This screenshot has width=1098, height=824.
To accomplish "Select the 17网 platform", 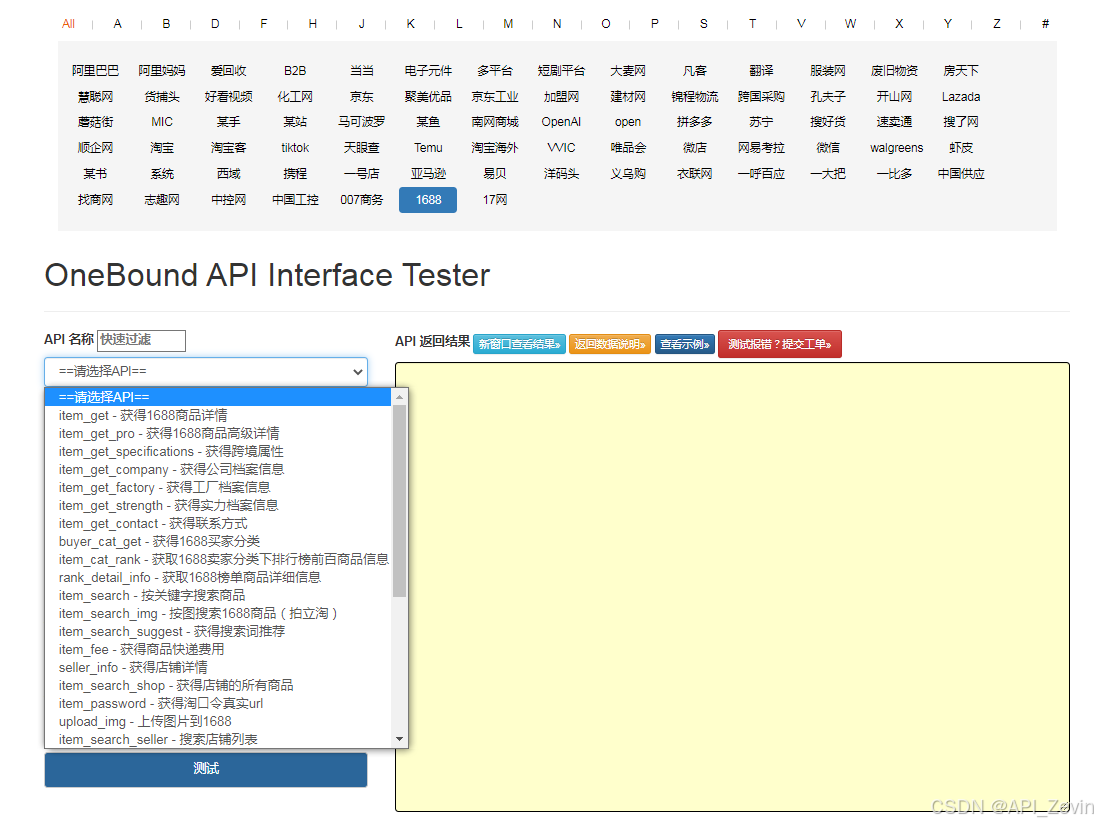I will [x=494, y=200].
